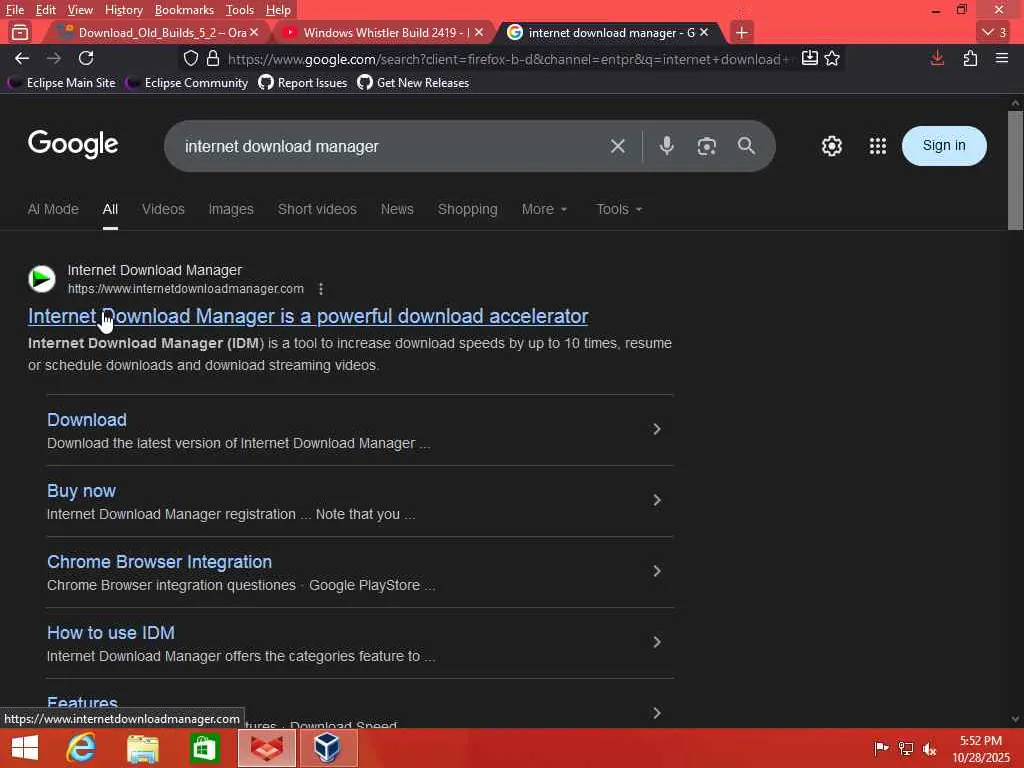Open the Eclipse Main Site bookmark
This screenshot has height=768, width=1024.
pos(63,83)
